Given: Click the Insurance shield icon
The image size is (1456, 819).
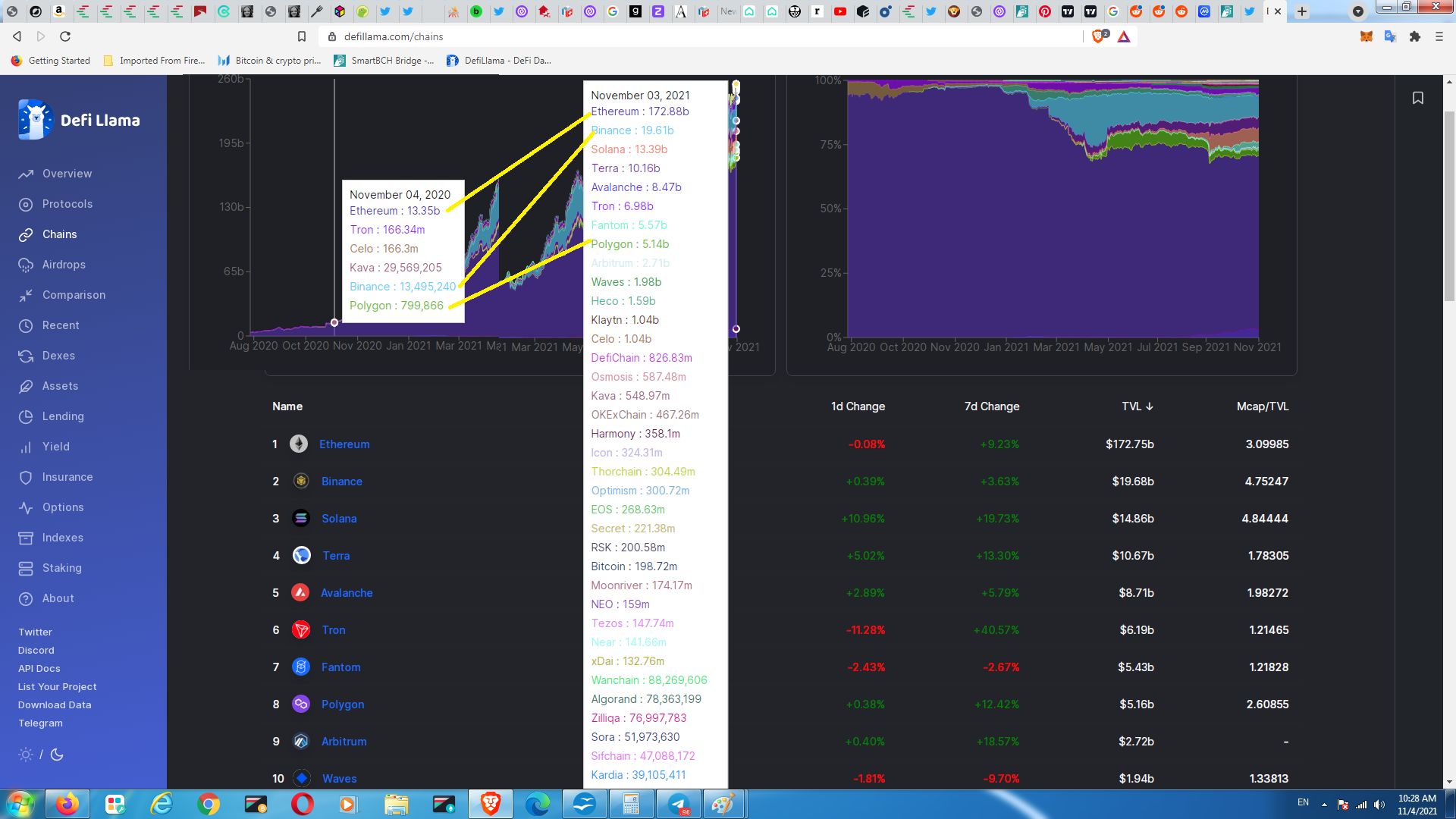Looking at the screenshot, I should 26,477.
